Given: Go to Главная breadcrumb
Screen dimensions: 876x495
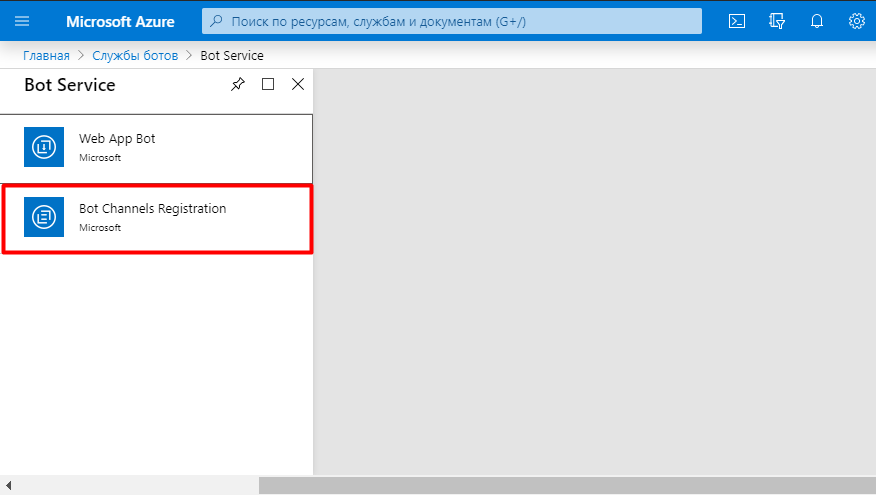Looking at the screenshot, I should [46, 56].
